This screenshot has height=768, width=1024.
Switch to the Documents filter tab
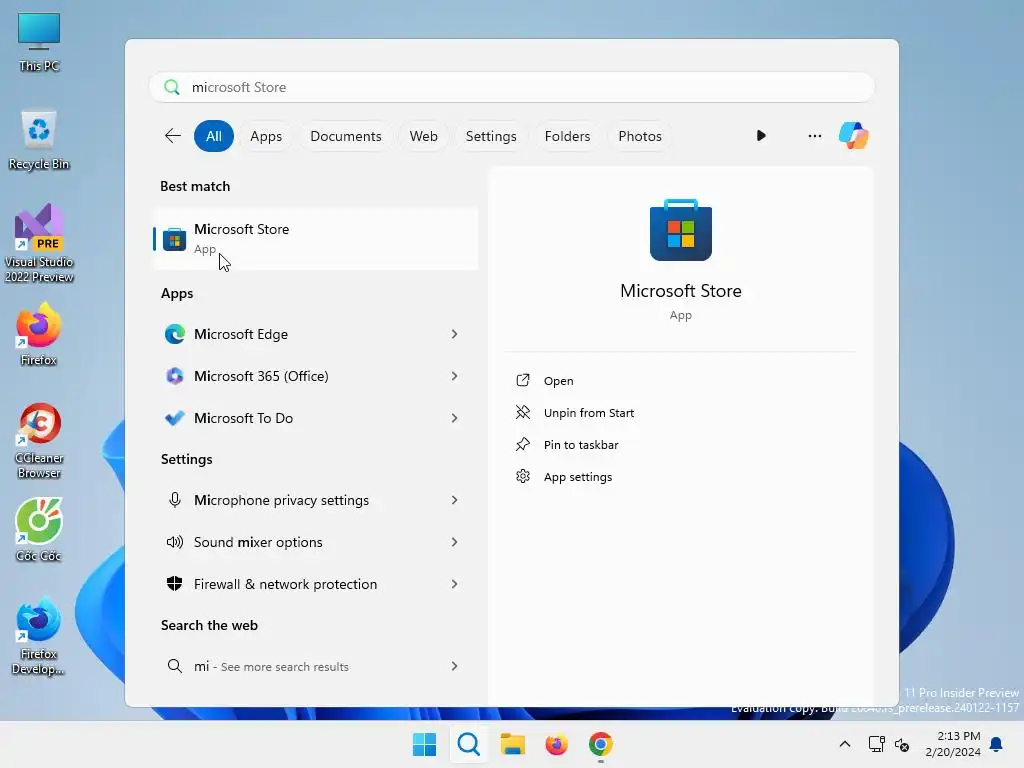tap(345, 136)
